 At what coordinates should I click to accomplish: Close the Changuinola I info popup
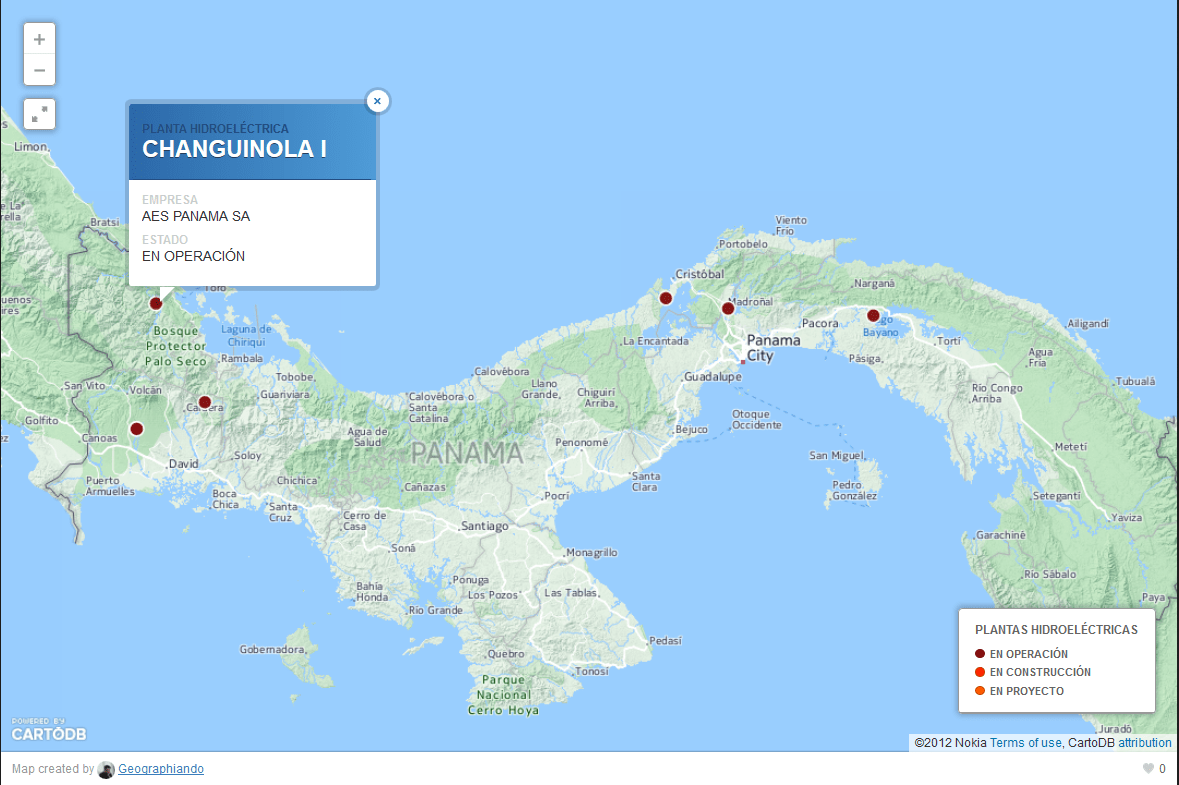377,101
